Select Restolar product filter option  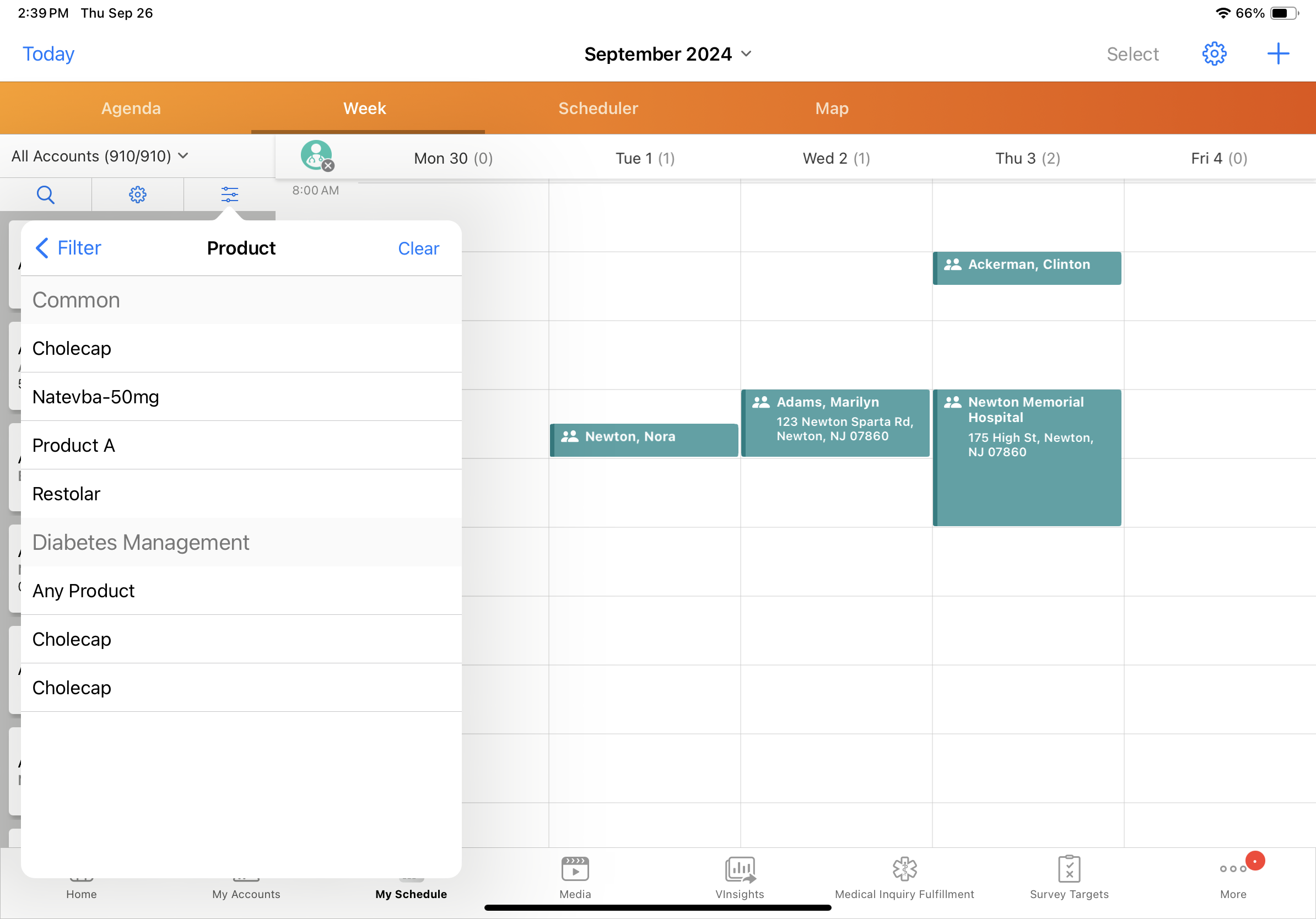67,494
